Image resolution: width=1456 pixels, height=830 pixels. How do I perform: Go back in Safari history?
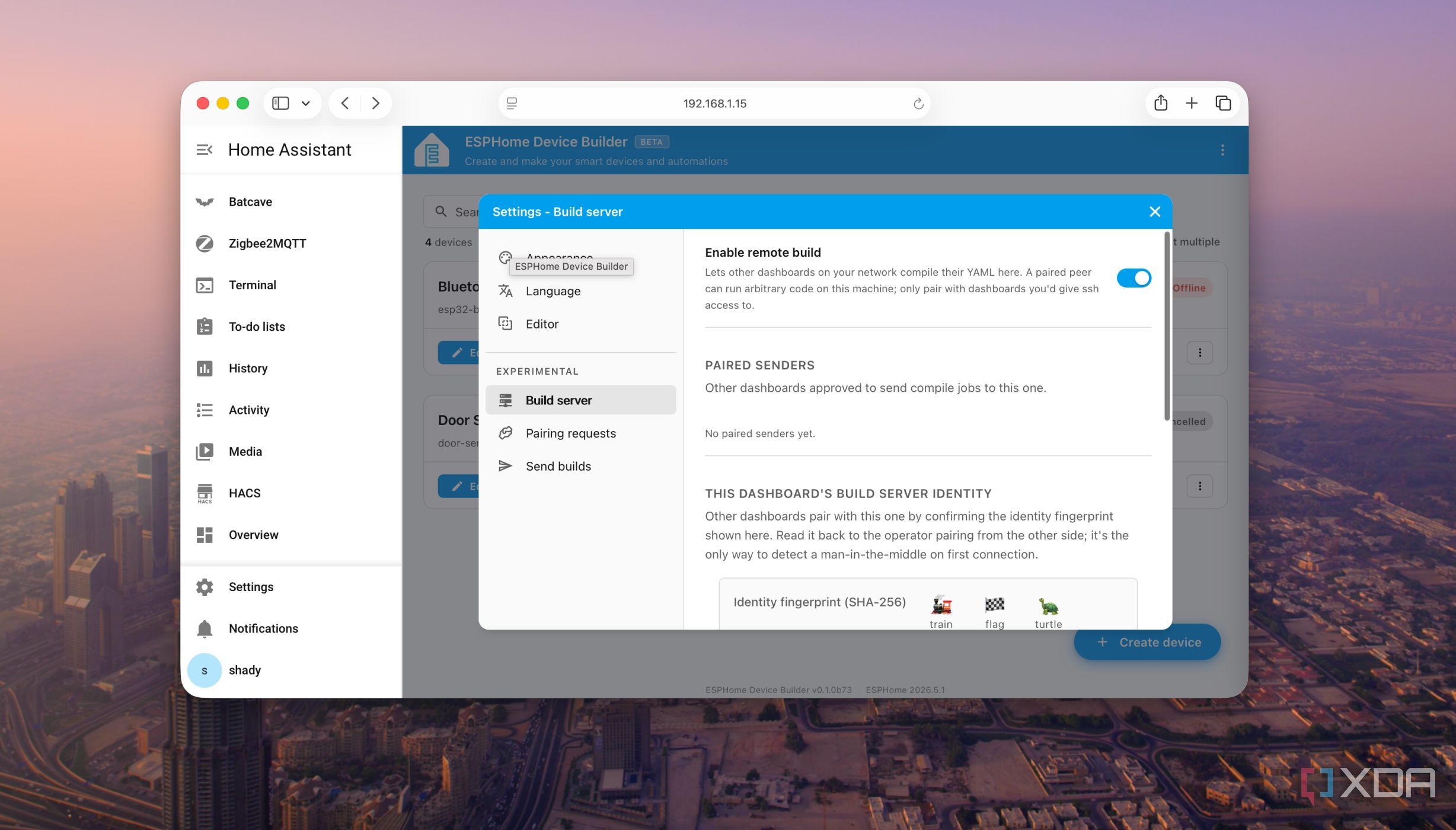click(345, 103)
